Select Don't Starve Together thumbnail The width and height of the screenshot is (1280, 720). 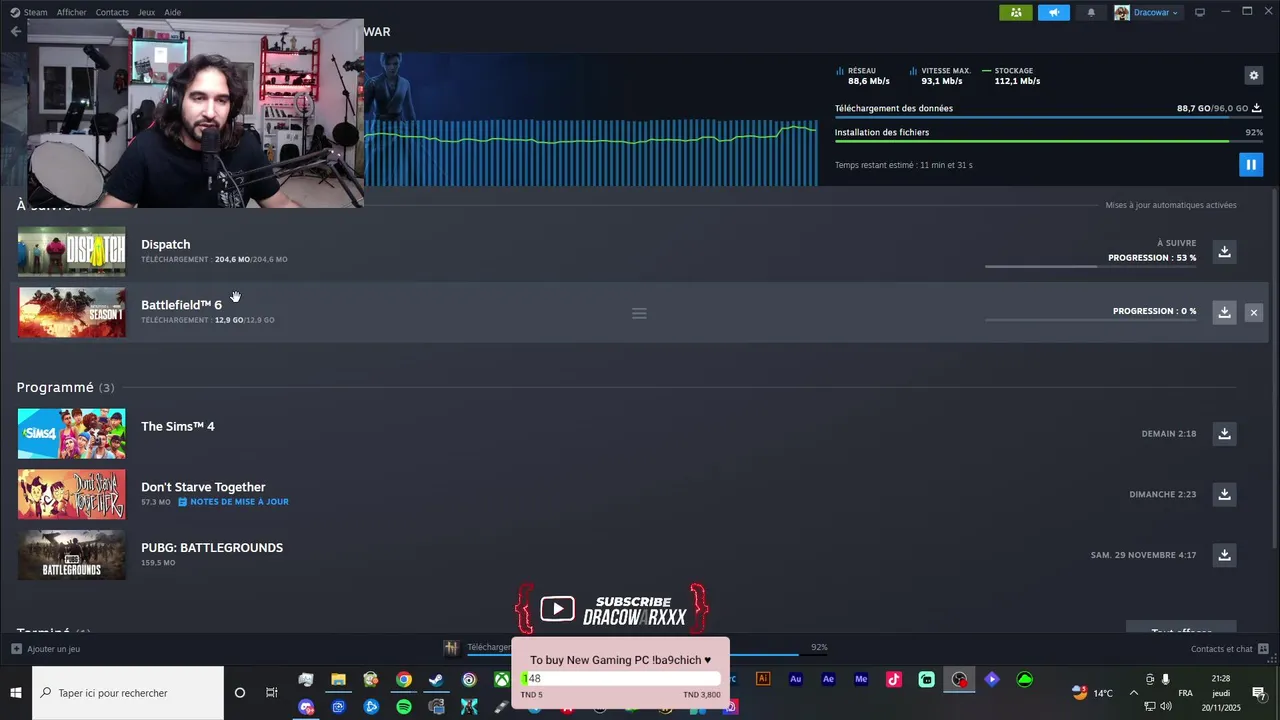[x=72, y=494]
